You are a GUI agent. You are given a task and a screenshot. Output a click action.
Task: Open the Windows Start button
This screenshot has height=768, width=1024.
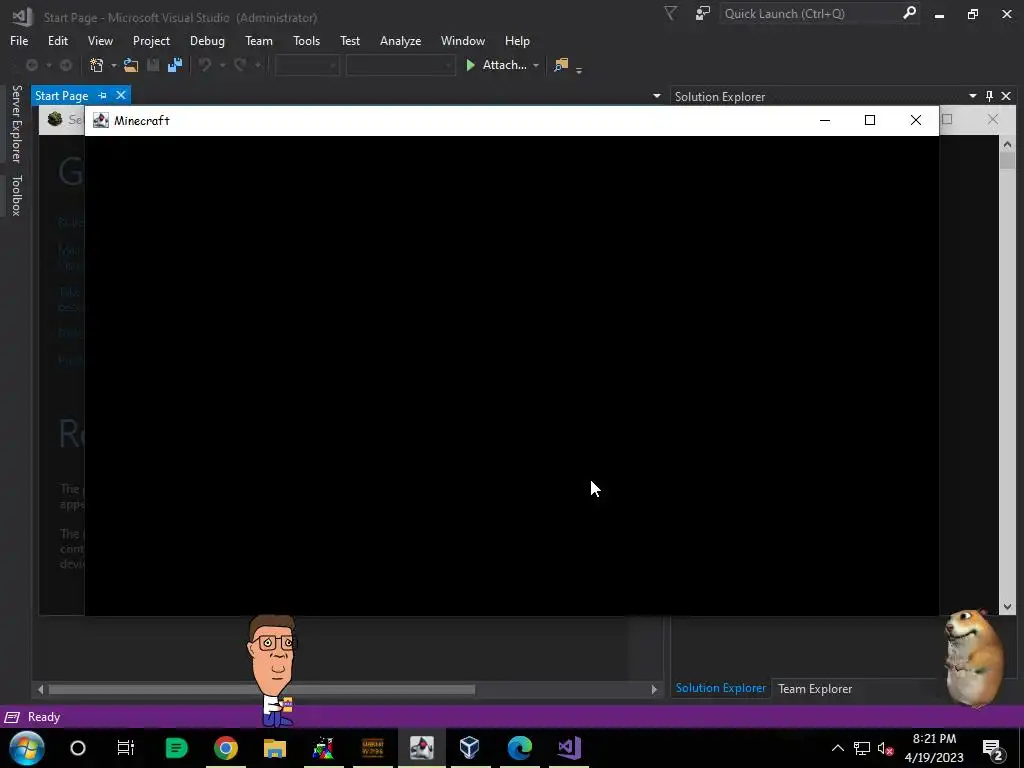(x=27, y=748)
